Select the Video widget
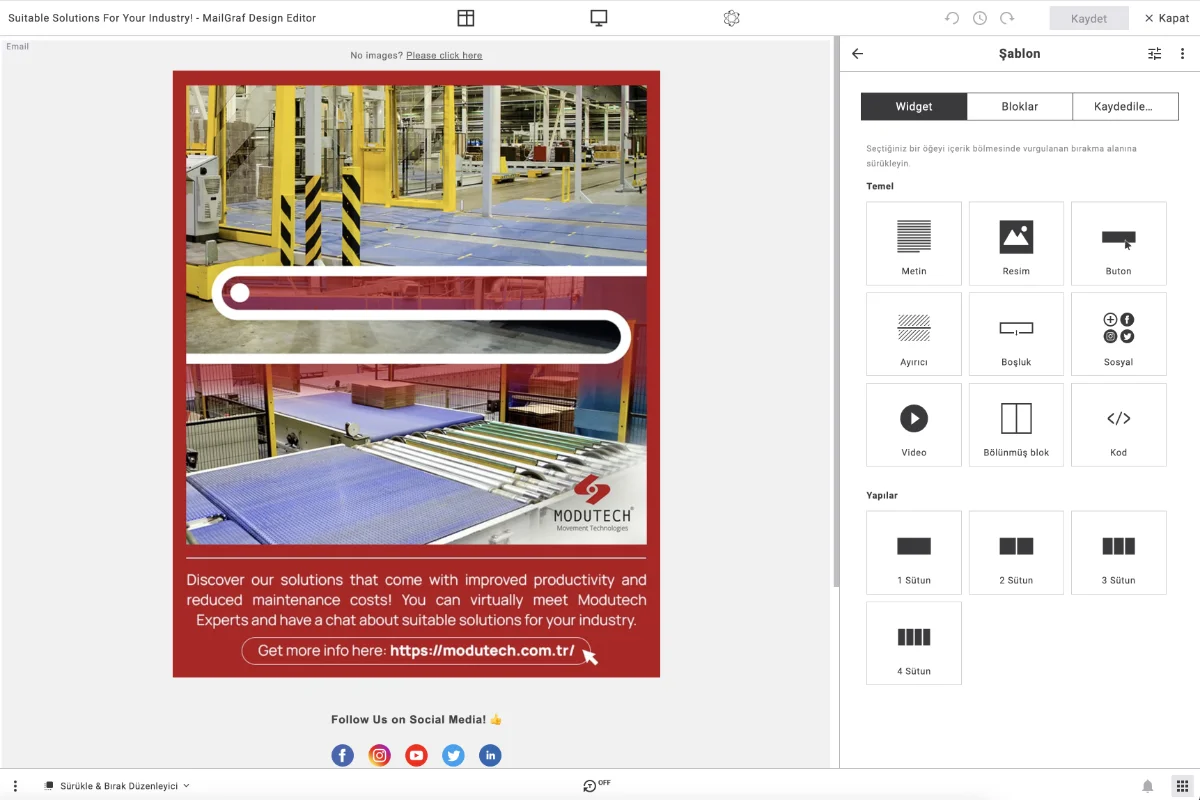 [x=914, y=425]
